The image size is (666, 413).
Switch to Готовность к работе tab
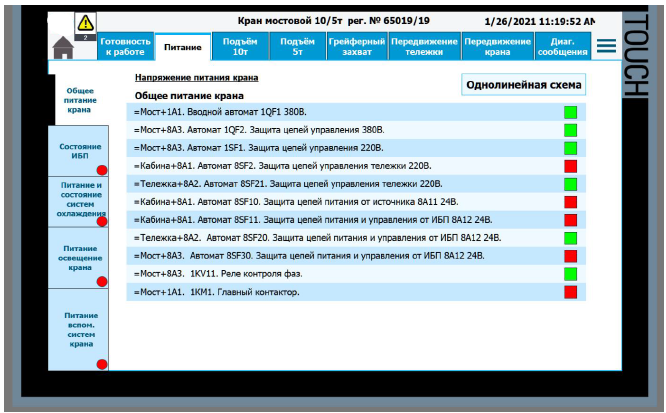[x=125, y=46]
